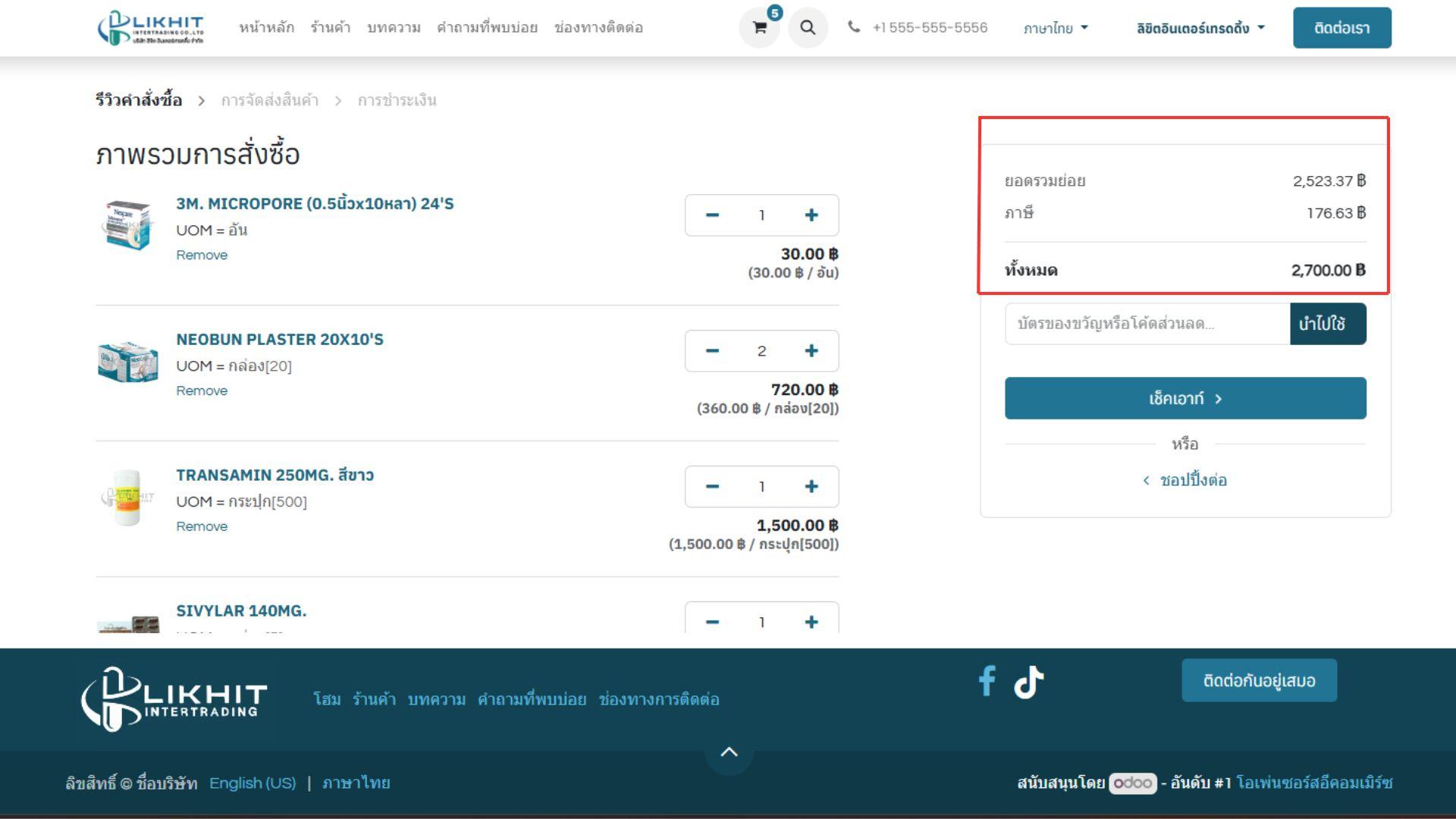Click the total amount 2,700.00 ฿
The width and height of the screenshot is (1456, 819).
[x=1329, y=270]
